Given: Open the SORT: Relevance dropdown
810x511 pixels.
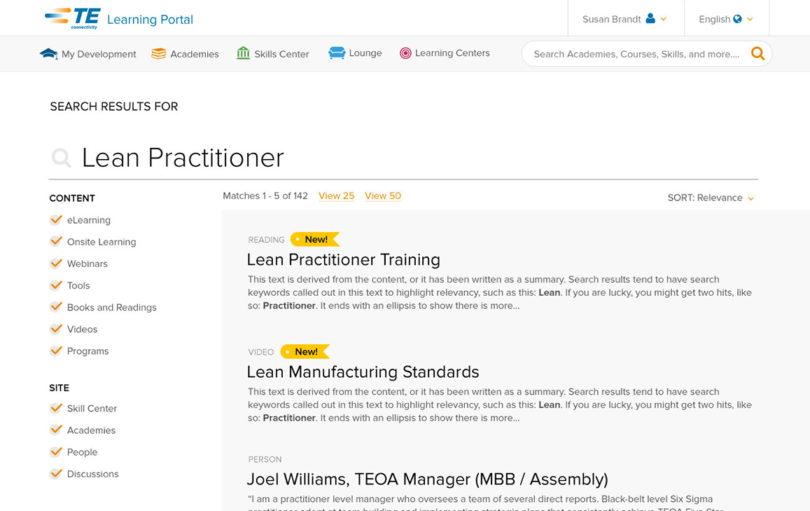Looking at the screenshot, I should (x=711, y=198).
